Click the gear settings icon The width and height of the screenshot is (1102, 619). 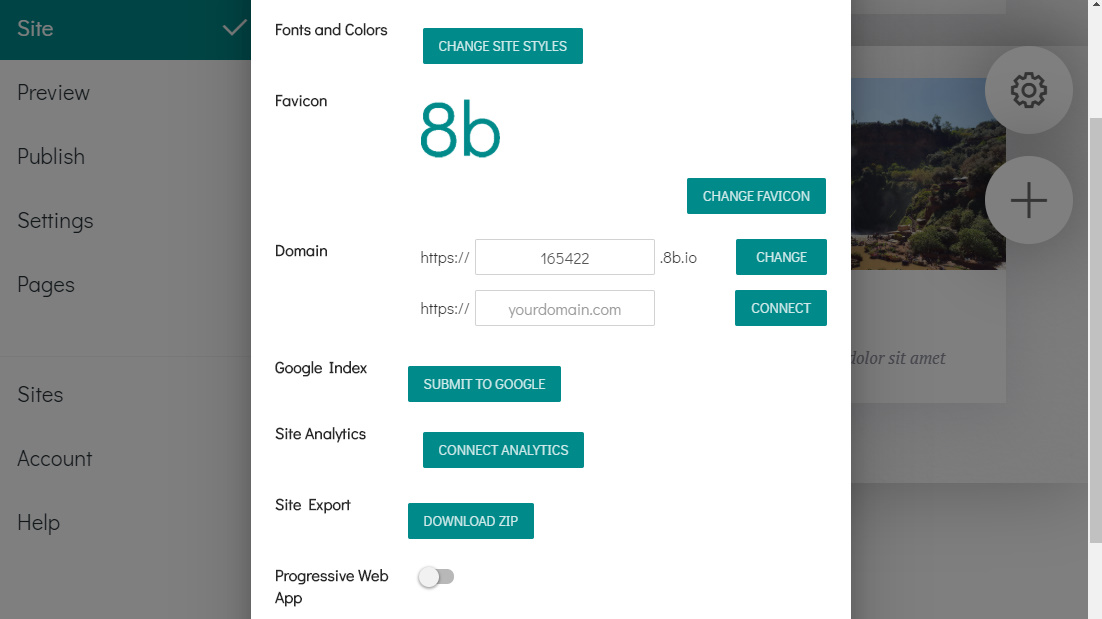point(1028,90)
